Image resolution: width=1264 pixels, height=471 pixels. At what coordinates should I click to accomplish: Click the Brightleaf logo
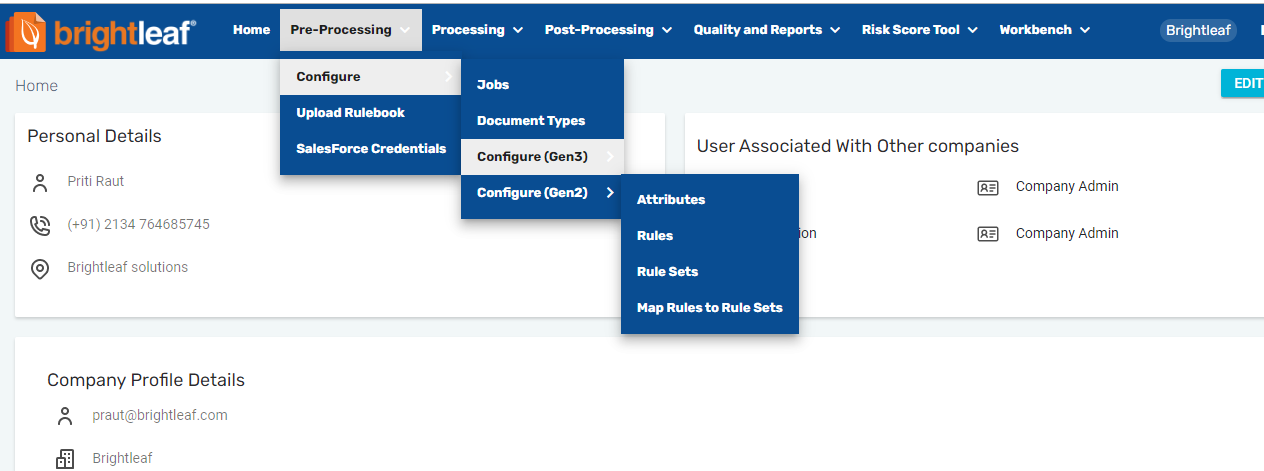(x=100, y=31)
